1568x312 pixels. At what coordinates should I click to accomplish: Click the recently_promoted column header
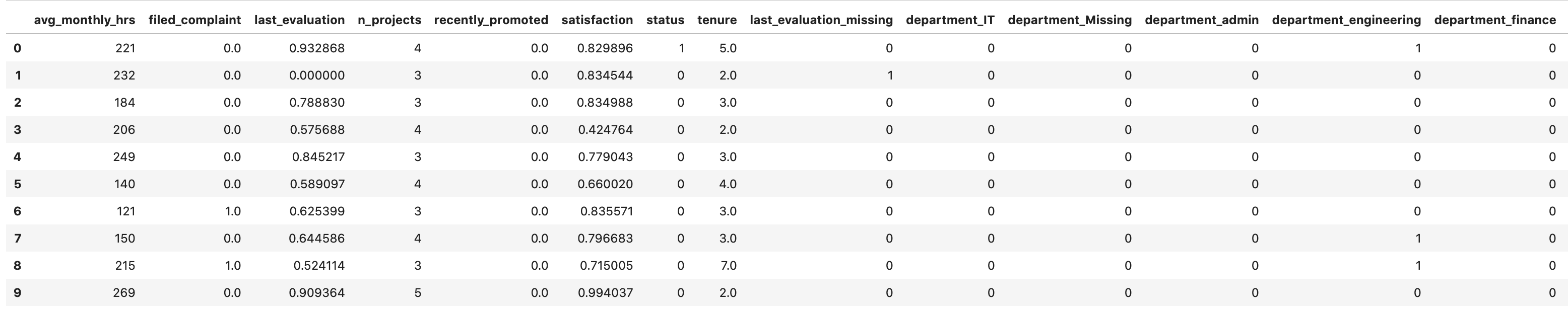pos(491,20)
